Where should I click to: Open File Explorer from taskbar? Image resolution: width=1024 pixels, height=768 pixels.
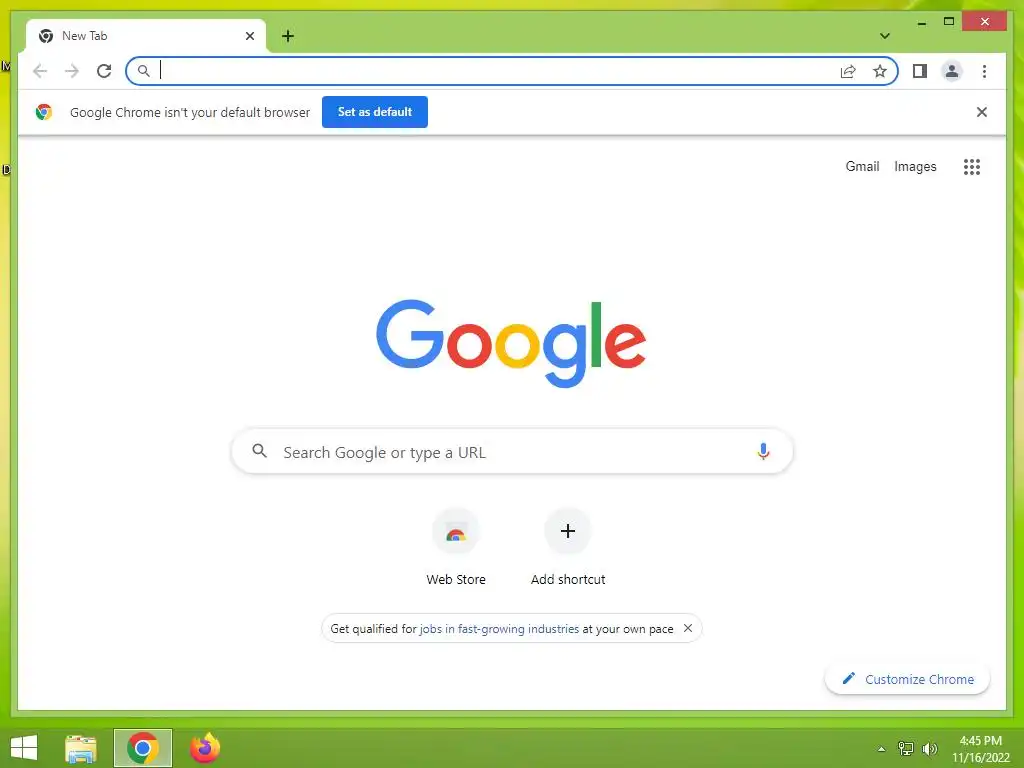click(x=81, y=748)
